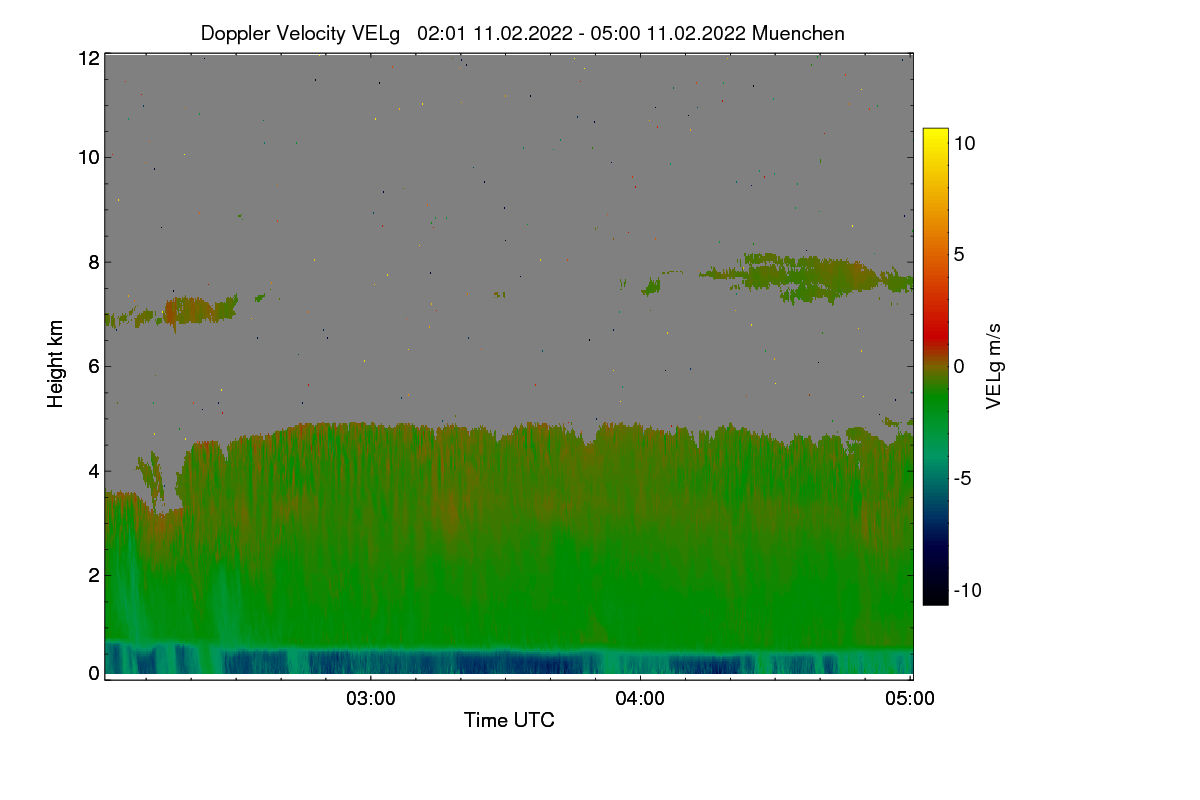Click the plot title 'Doppler Velocity VELg'
The width and height of the screenshot is (1200, 800).
300,33
